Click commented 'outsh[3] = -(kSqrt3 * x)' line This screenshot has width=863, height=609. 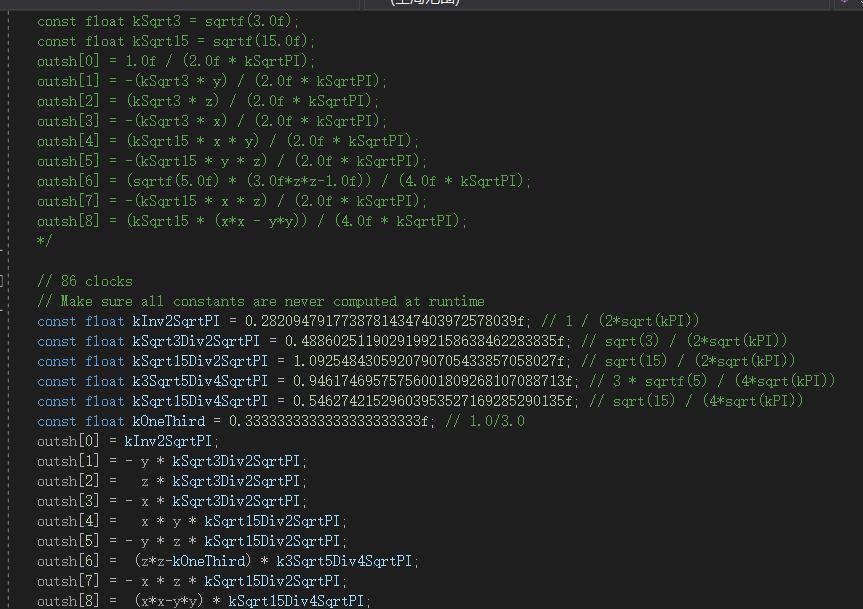212,121
